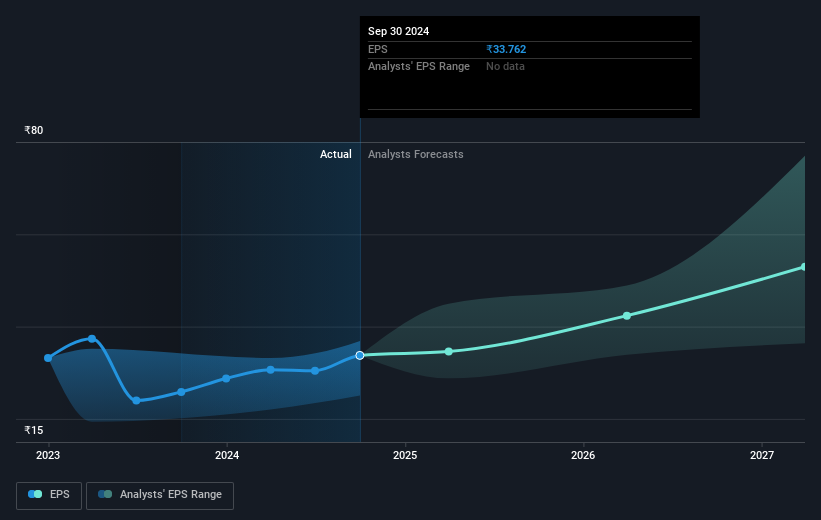This screenshot has width=821, height=520.
Task: Click the ₹33.762 EPS value in tooltip
Action: 506,49
